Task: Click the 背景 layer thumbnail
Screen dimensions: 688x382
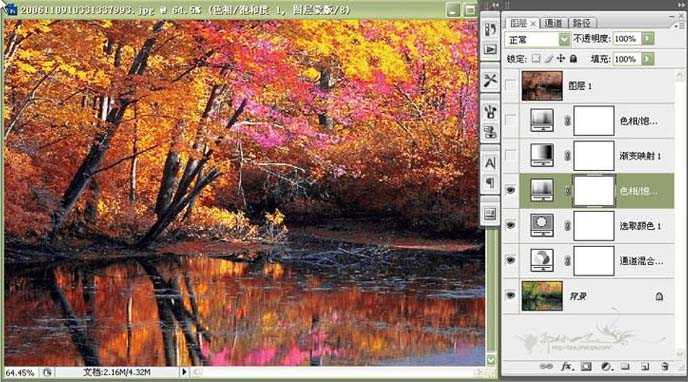Action: (542, 296)
